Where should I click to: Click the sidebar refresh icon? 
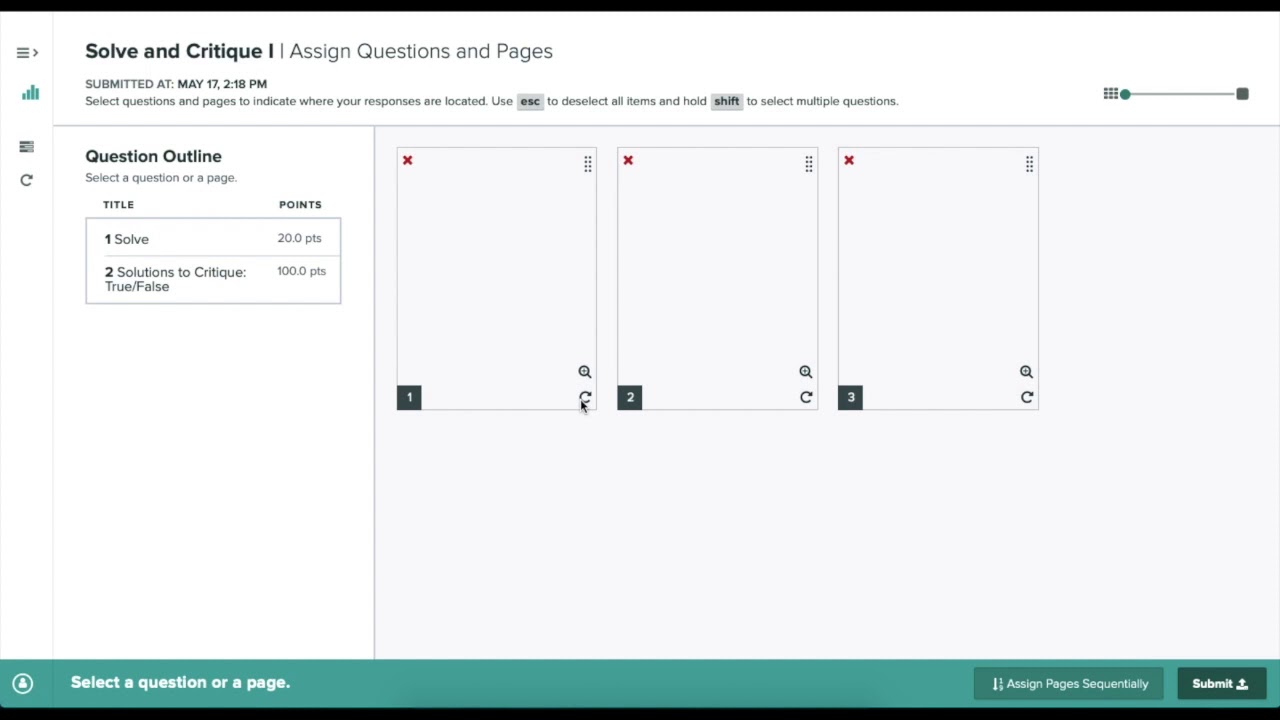tap(26, 180)
